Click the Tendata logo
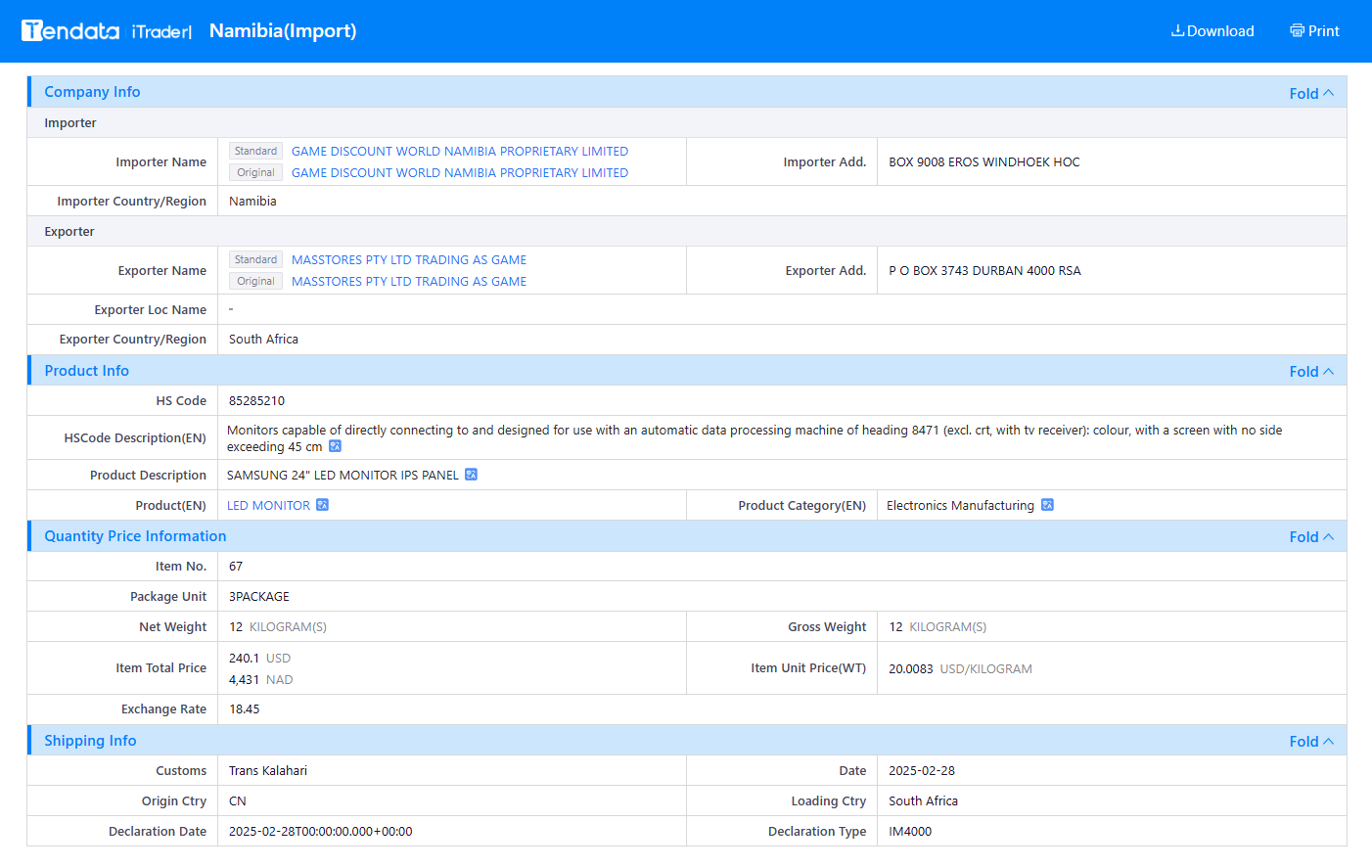This screenshot has height=868, width=1372. click(70, 31)
